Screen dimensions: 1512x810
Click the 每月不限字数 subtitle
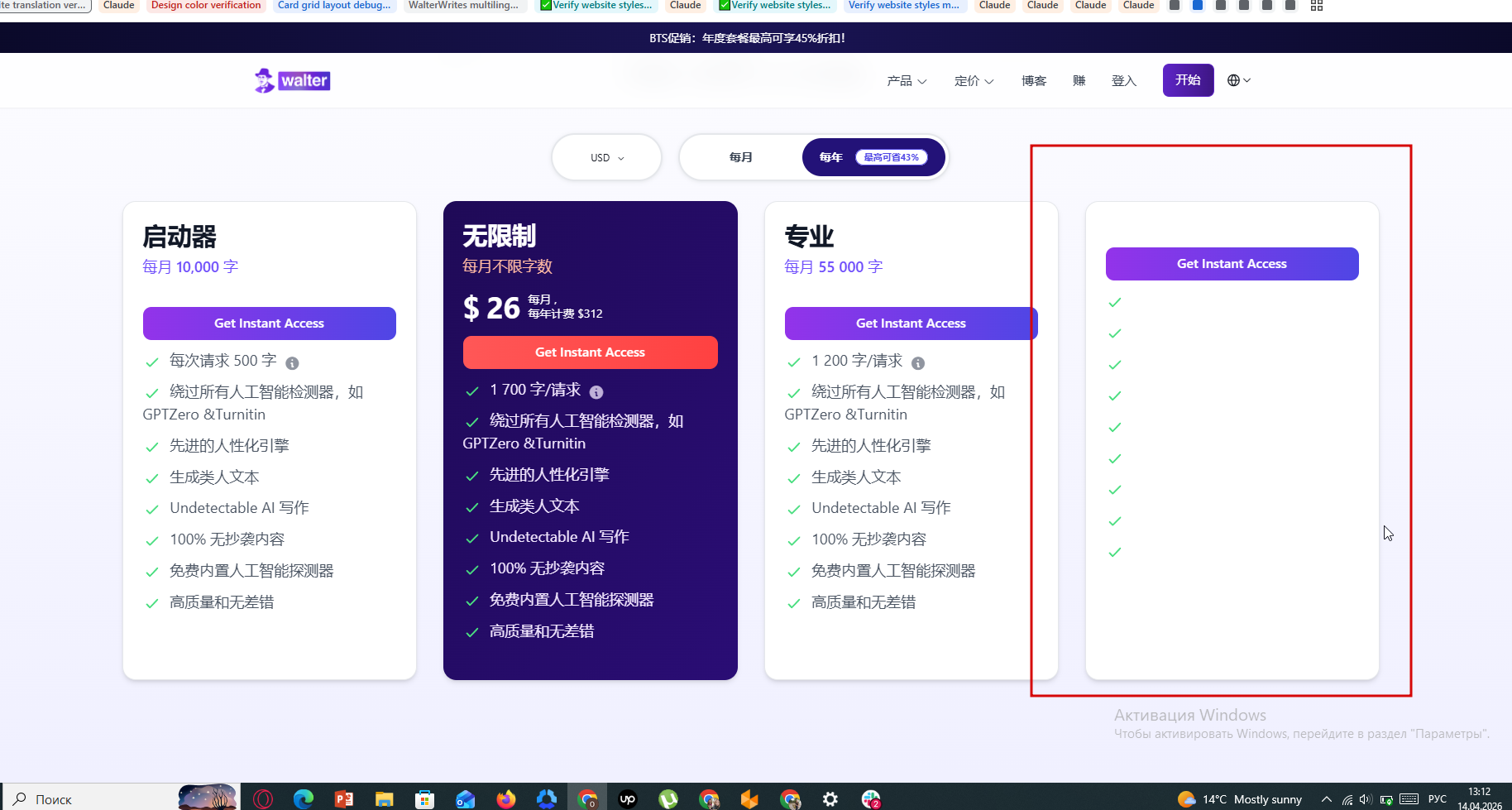click(507, 266)
